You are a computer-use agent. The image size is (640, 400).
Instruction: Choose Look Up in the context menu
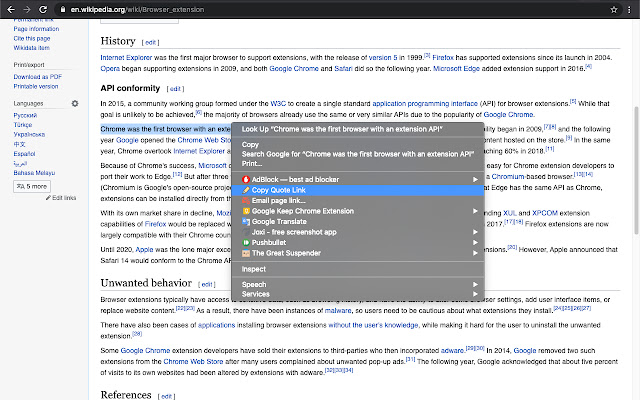[x=358, y=129]
